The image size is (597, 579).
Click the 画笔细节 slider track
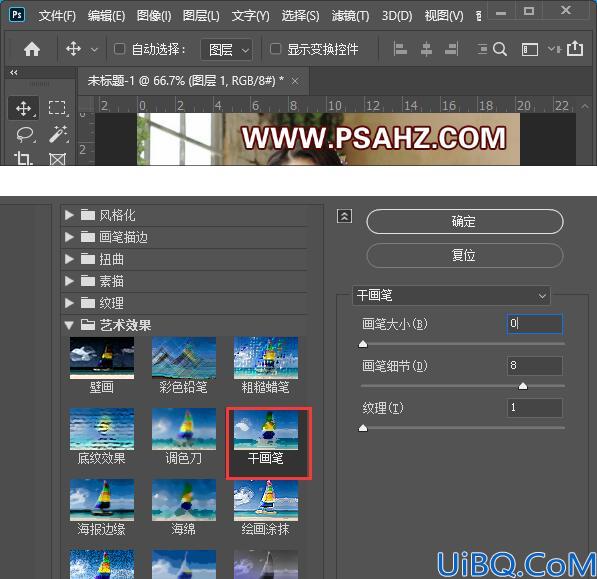click(463, 386)
